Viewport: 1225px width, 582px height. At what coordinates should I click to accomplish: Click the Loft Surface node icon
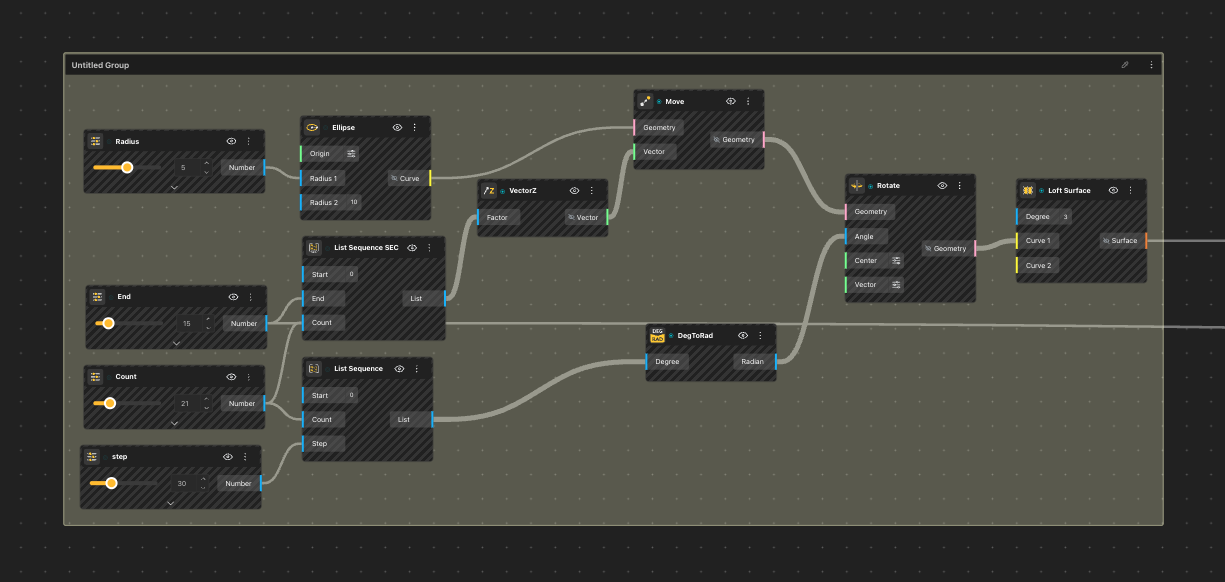(x=1028, y=190)
